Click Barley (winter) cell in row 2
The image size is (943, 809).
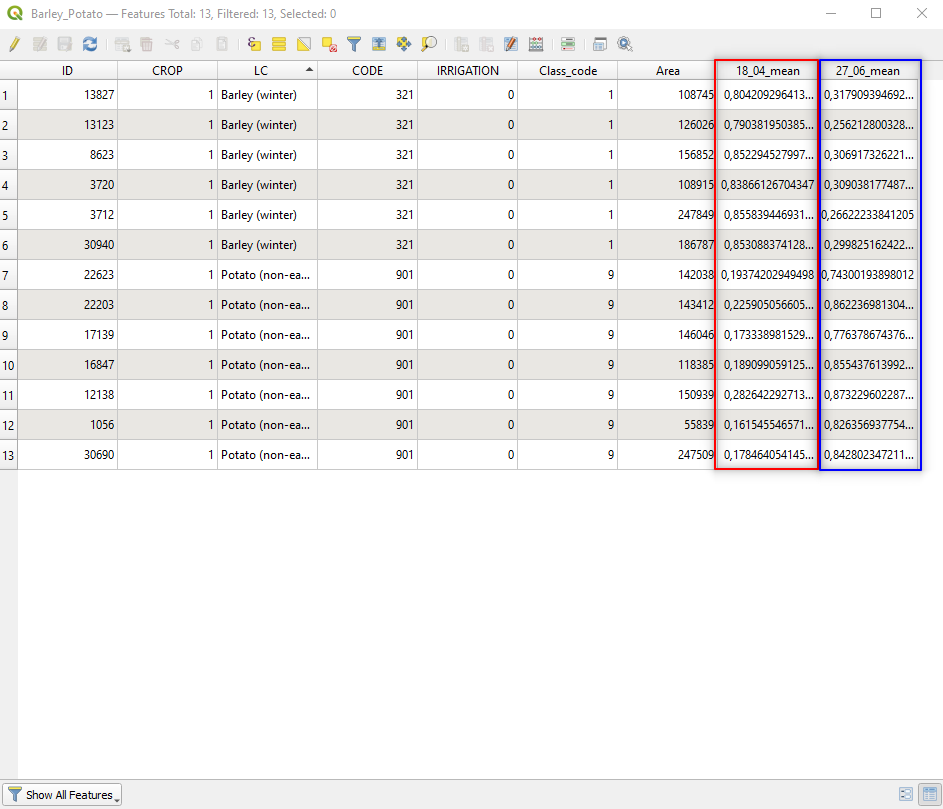(267, 125)
